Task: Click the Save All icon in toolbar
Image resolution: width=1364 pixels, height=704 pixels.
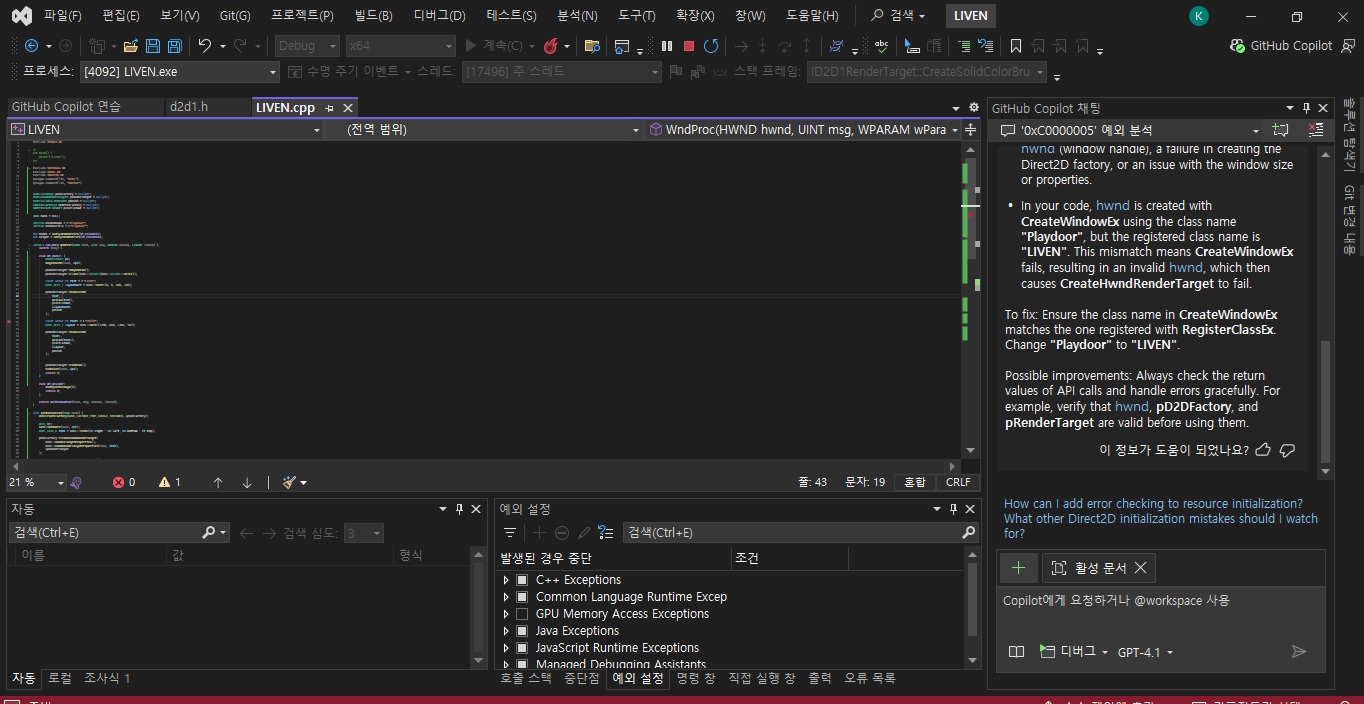Action: point(174,46)
